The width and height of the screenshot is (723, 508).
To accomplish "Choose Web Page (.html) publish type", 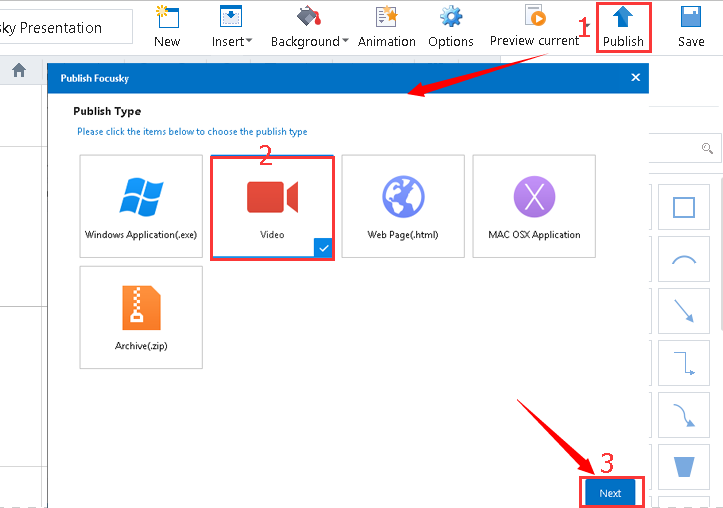I will pyautogui.click(x=403, y=207).
